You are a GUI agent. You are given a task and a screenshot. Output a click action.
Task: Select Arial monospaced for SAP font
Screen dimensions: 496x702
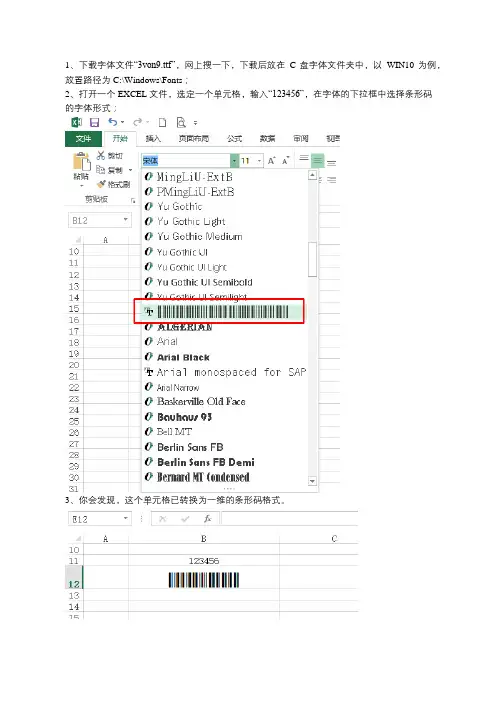coord(225,372)
